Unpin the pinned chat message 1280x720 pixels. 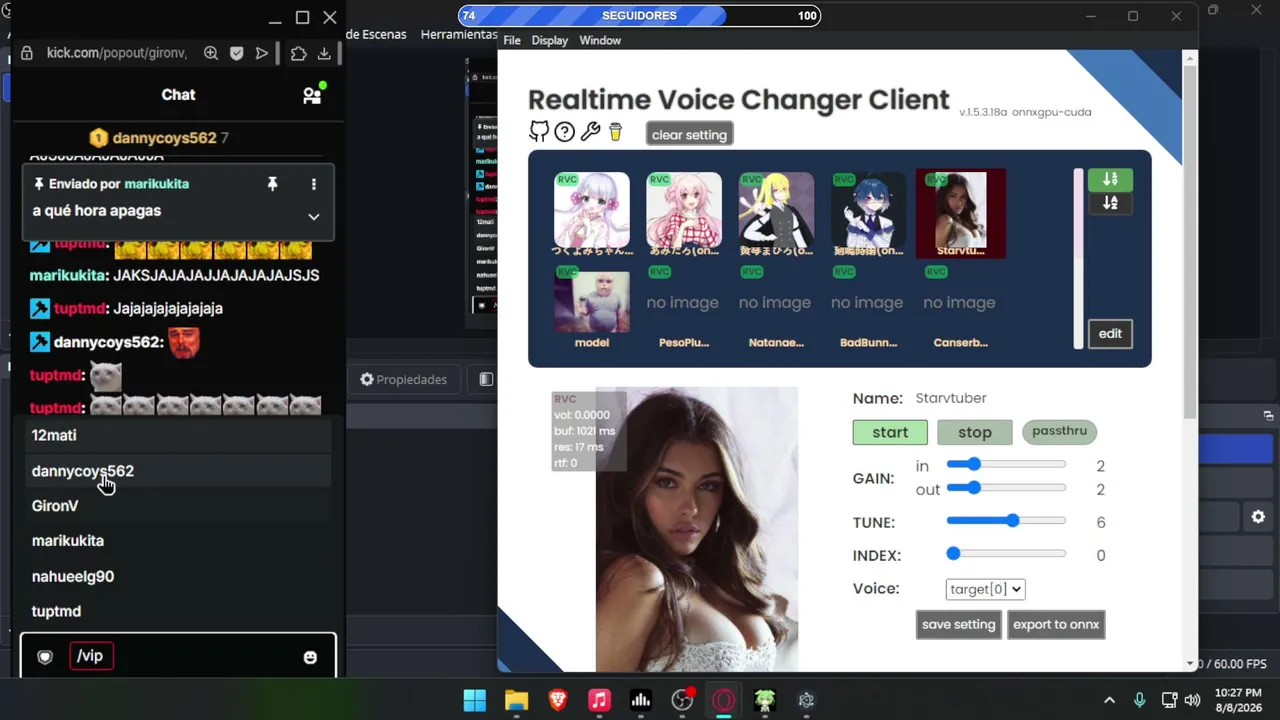(x=272, y=184)
